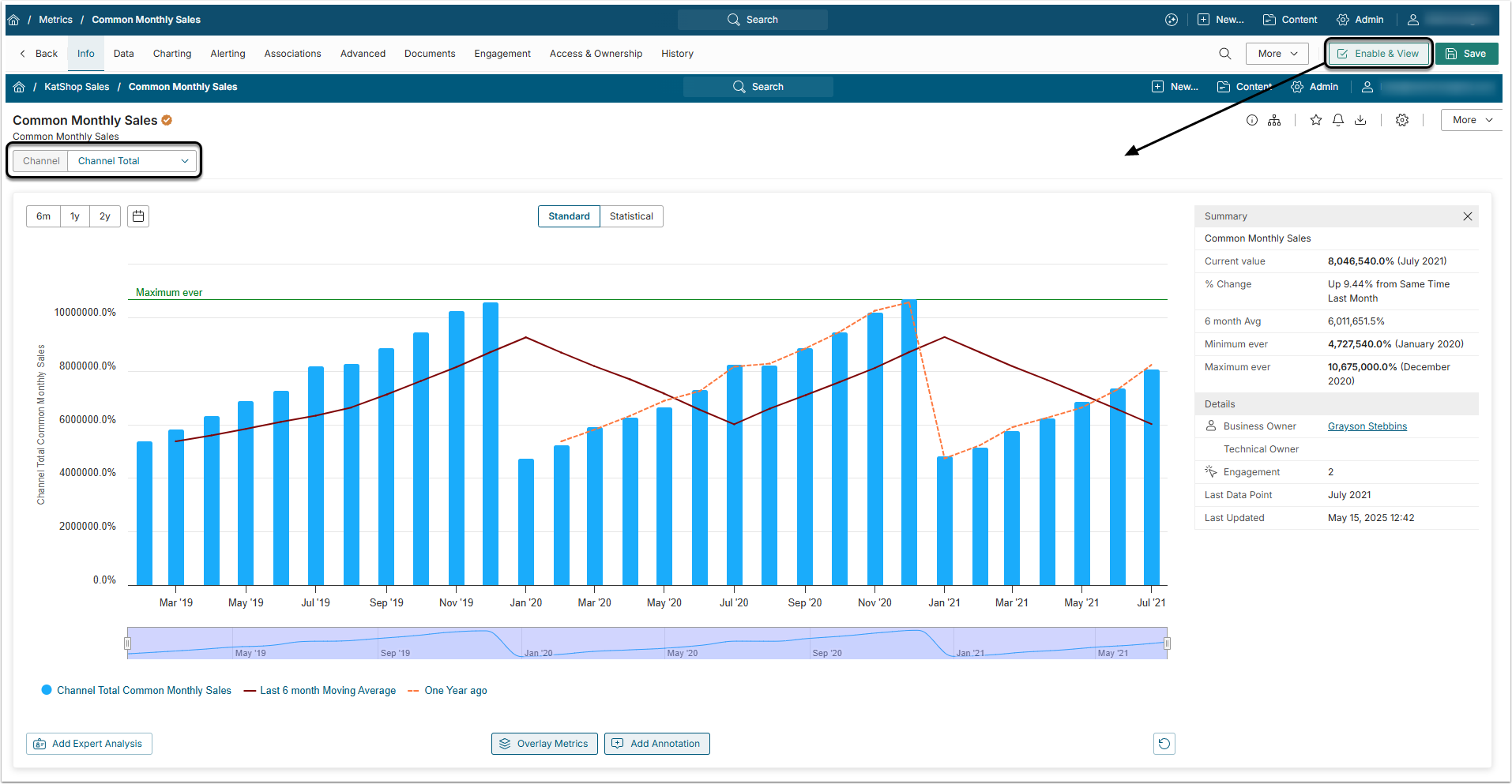The width and height of the screenshot is (1512, 784).
Task: Open the Access & Ownership tab
Action: [x=596, y=54]
